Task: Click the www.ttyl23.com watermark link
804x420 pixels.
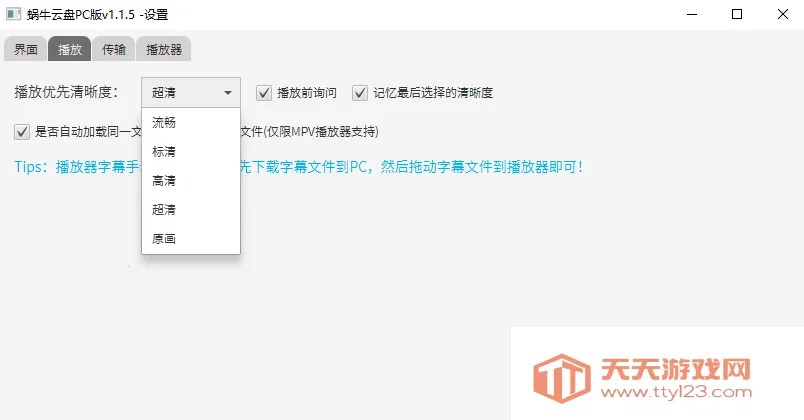Action: [x=677, y=394]
